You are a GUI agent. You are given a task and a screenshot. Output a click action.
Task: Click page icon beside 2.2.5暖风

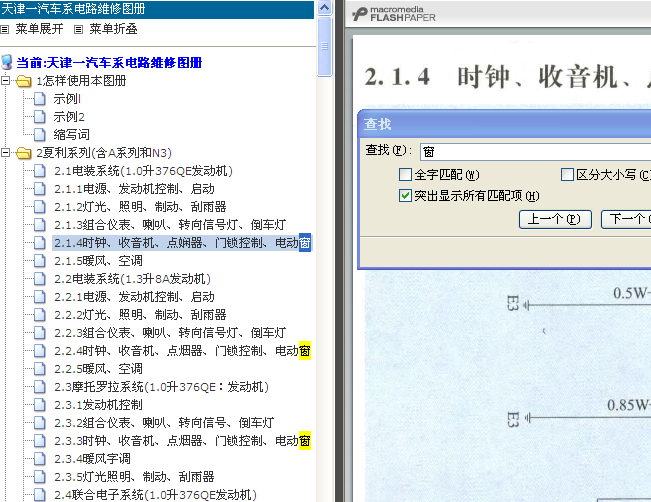pyautogui.click(x=40, y=369)
